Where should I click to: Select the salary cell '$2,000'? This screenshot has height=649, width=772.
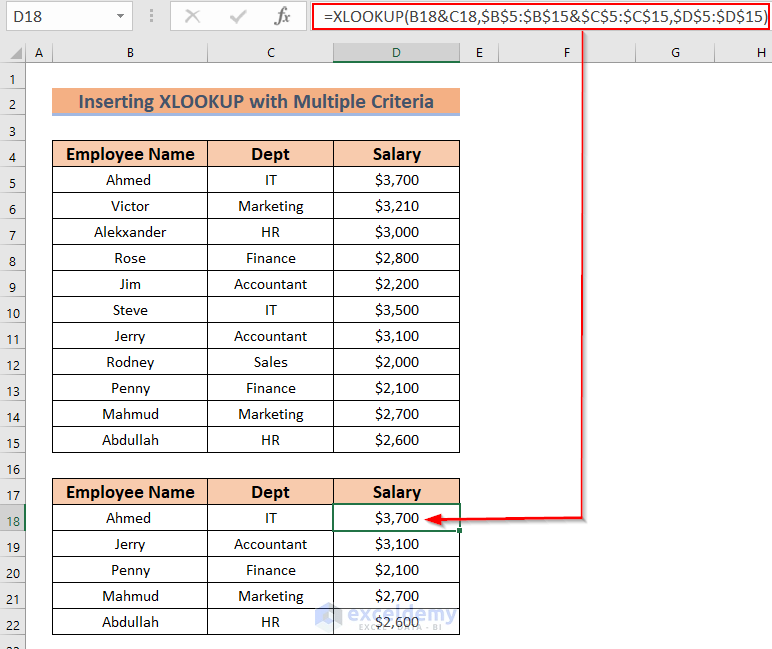click(396, 362)
